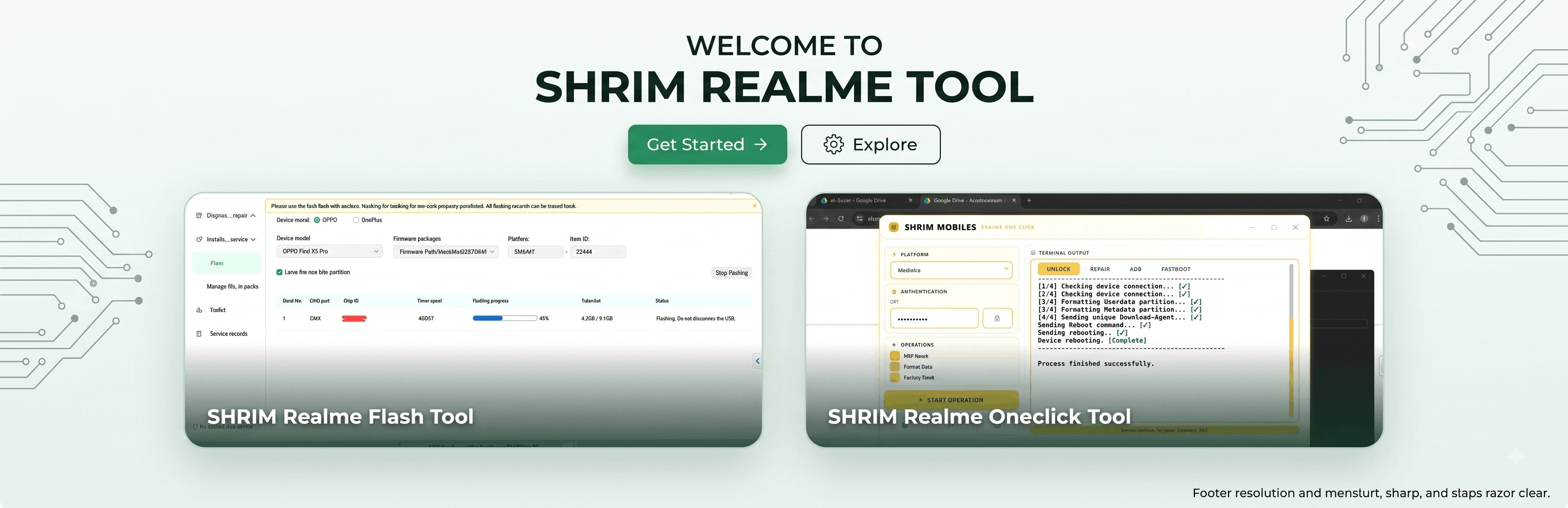Close the 'Google Drive - Acostnoxonum' browser tab

(1014, 200)
